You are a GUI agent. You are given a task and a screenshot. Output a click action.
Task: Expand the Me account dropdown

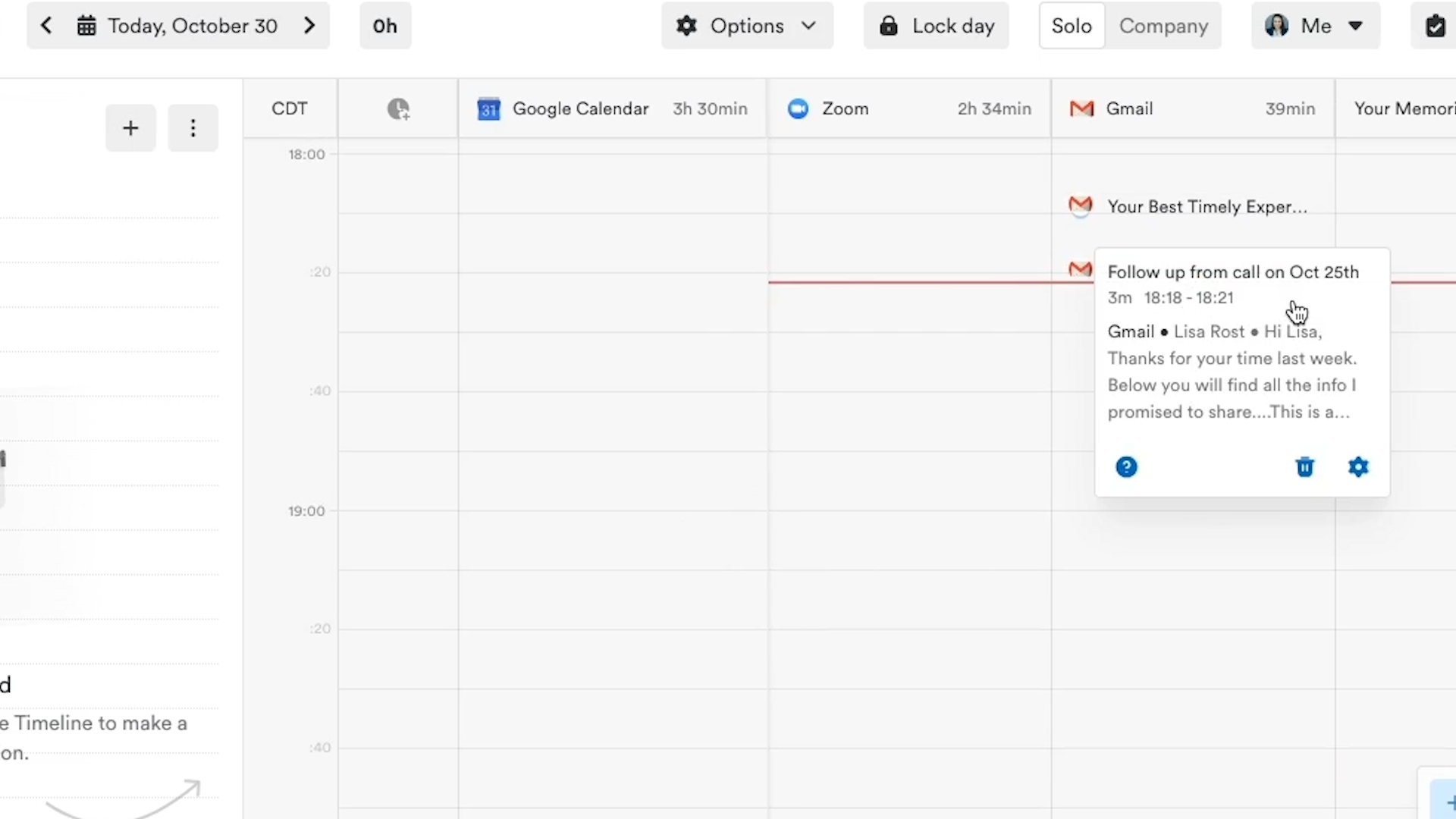pos(1314,25)
